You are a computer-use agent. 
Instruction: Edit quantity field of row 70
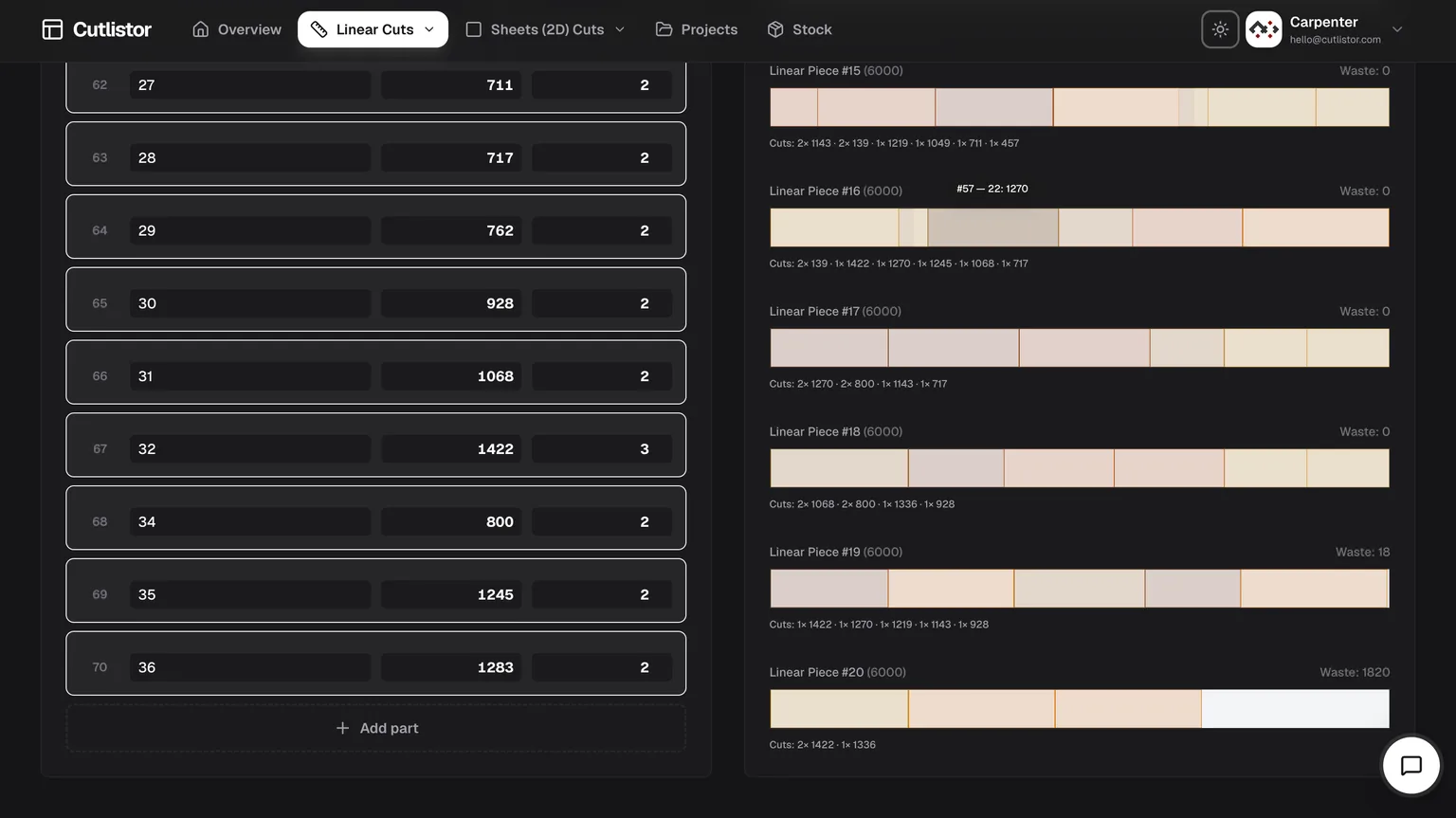point(602,667)
